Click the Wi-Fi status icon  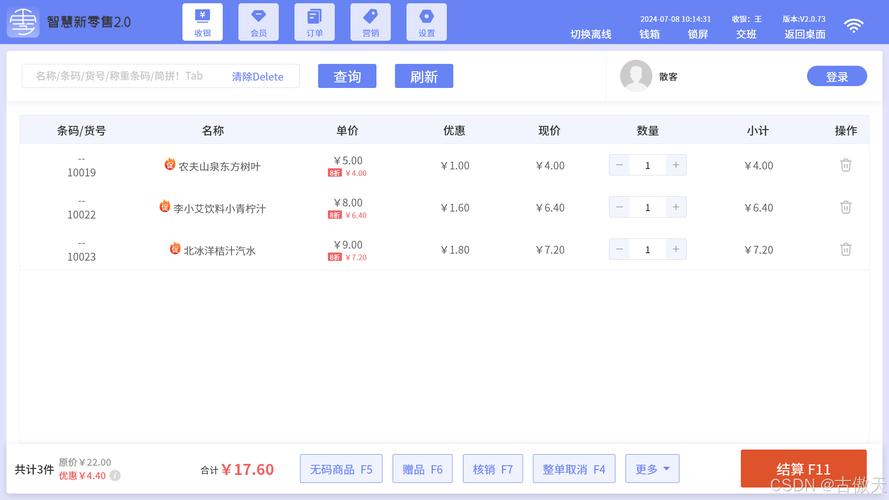click(x=853, y=25)
